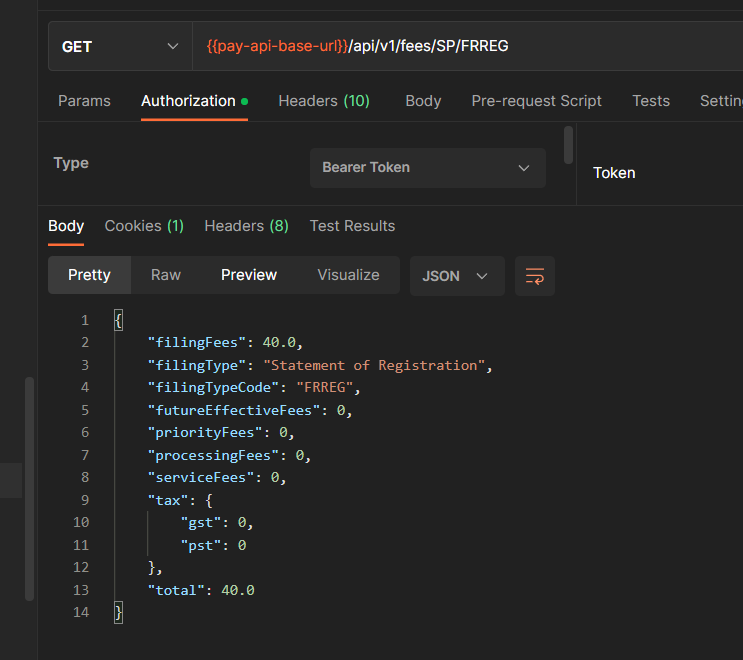The height and width of the screenshot is (660, 743).
Task: Switch to Preview response view
Action: pos(249,275)
